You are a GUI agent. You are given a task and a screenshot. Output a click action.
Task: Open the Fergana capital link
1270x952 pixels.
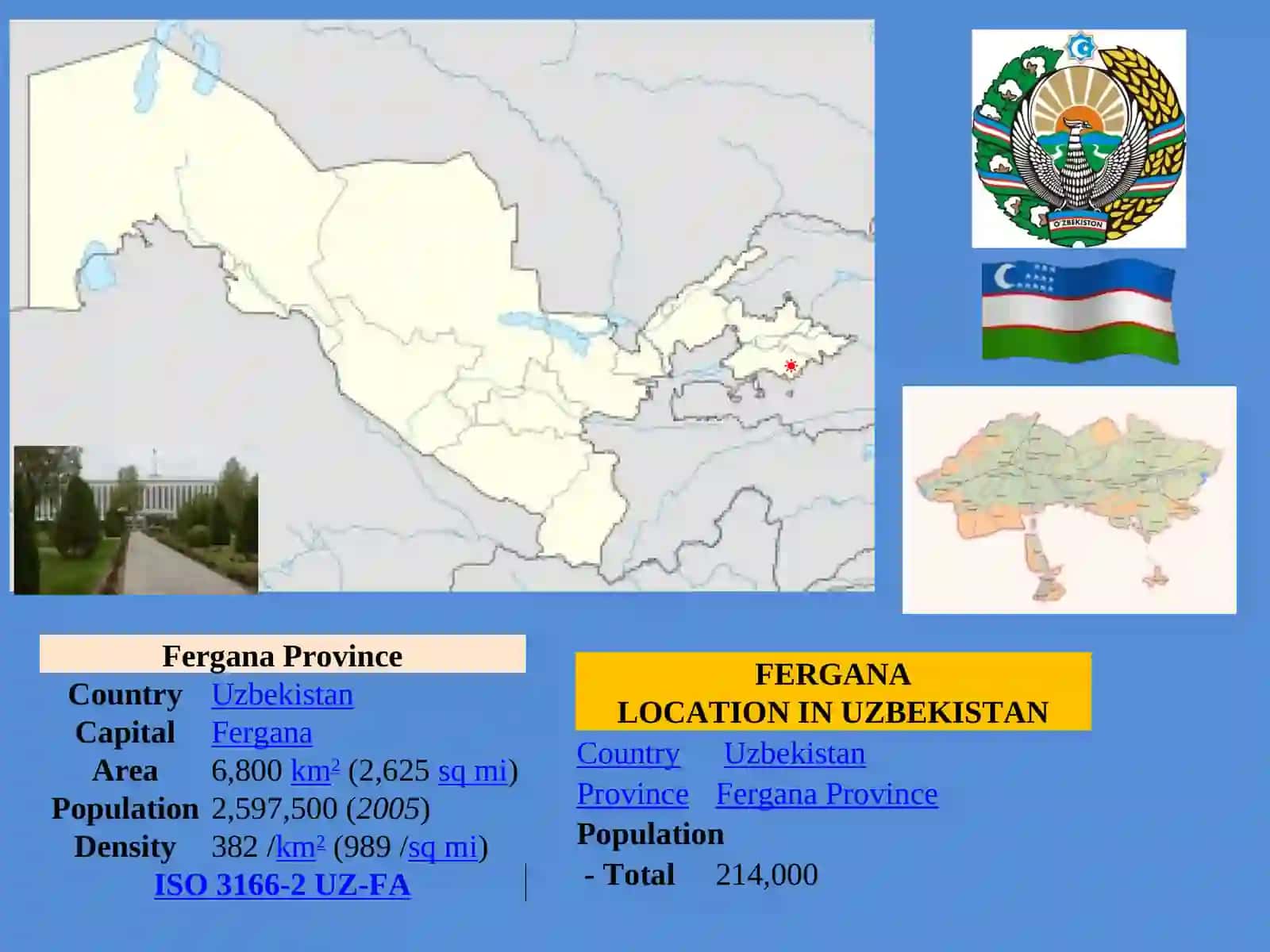point(261,733)
